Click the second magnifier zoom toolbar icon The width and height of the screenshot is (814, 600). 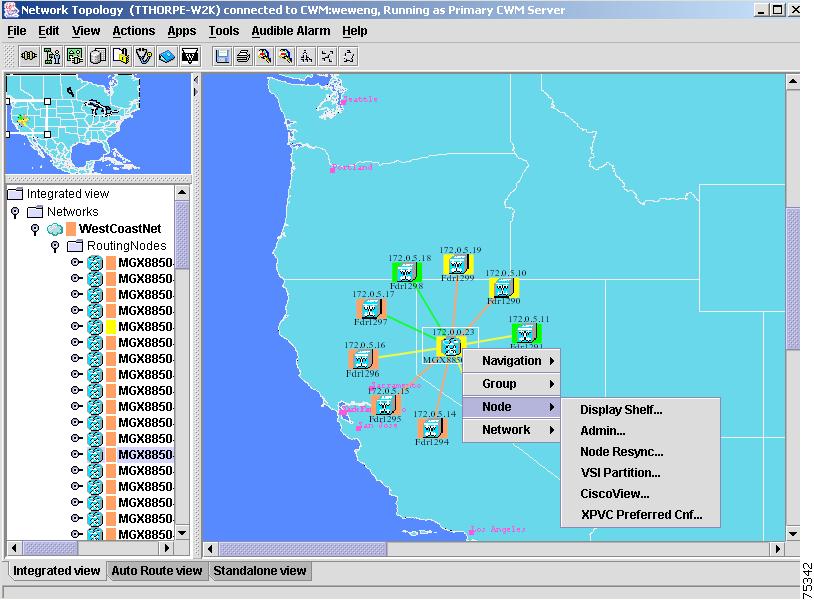(286, 56)
